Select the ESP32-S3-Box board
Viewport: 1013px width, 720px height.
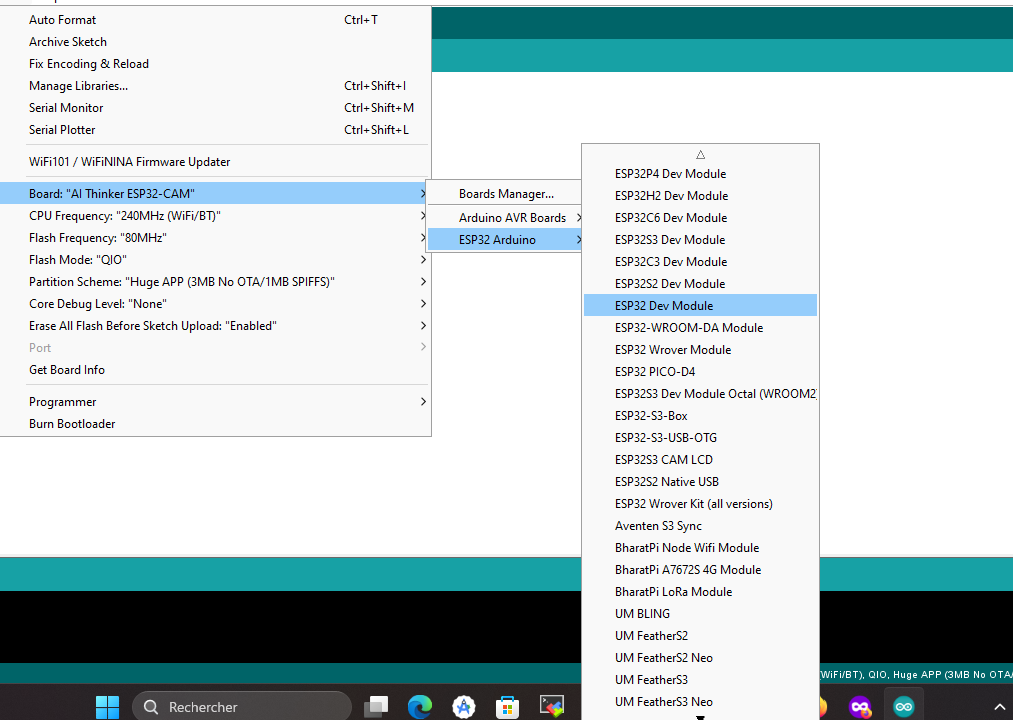pyautogui.click(x=700, y=415)
